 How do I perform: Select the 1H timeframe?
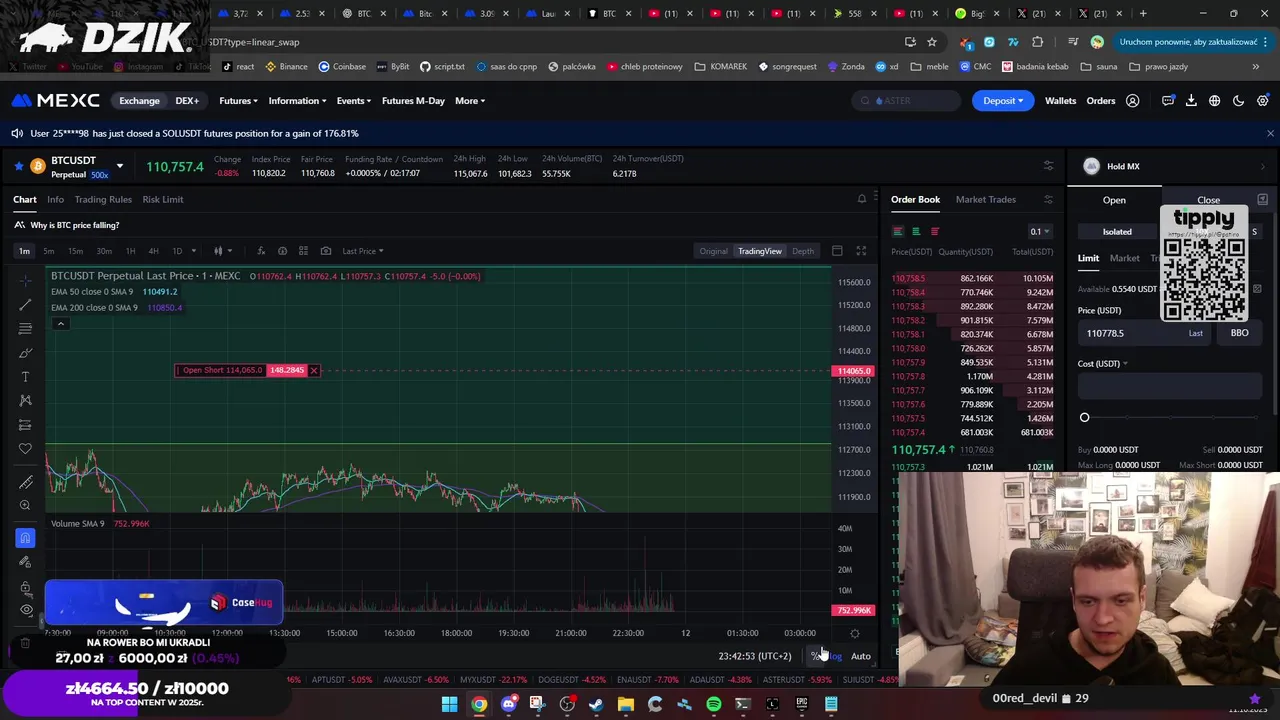(130, 251)
